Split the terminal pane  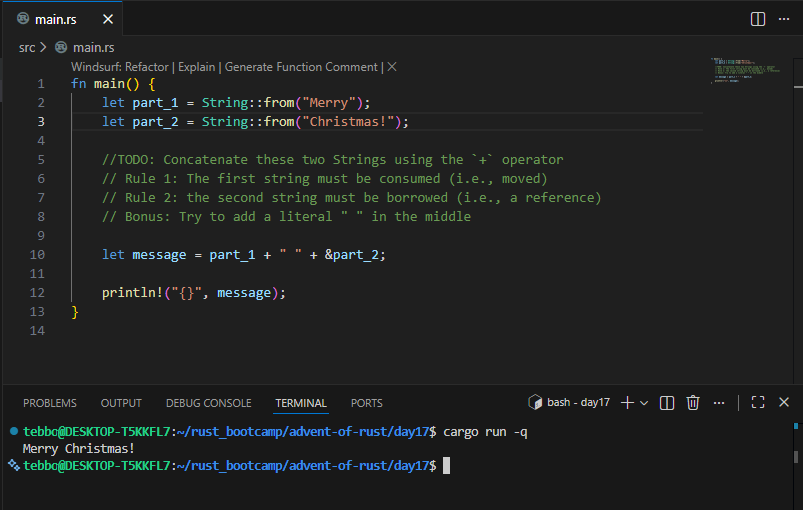click(x=667, y=403)
